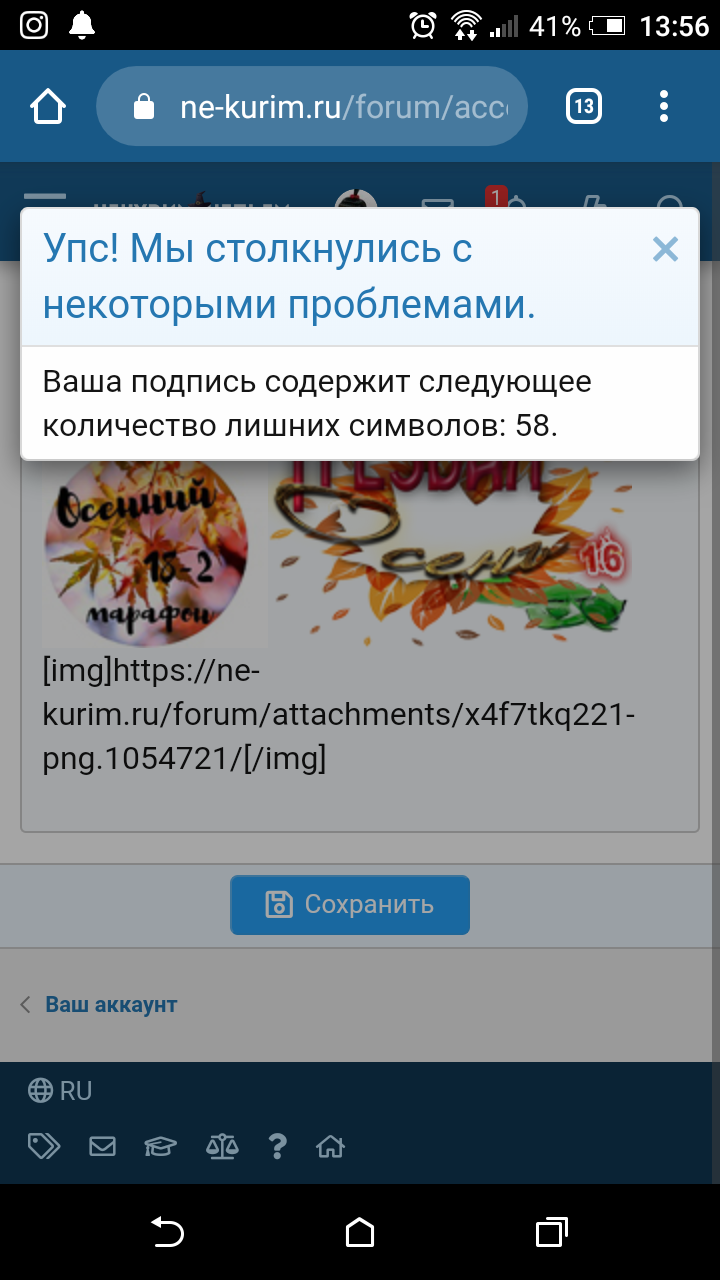Tap the question mark help icon

coord(278,1146)
